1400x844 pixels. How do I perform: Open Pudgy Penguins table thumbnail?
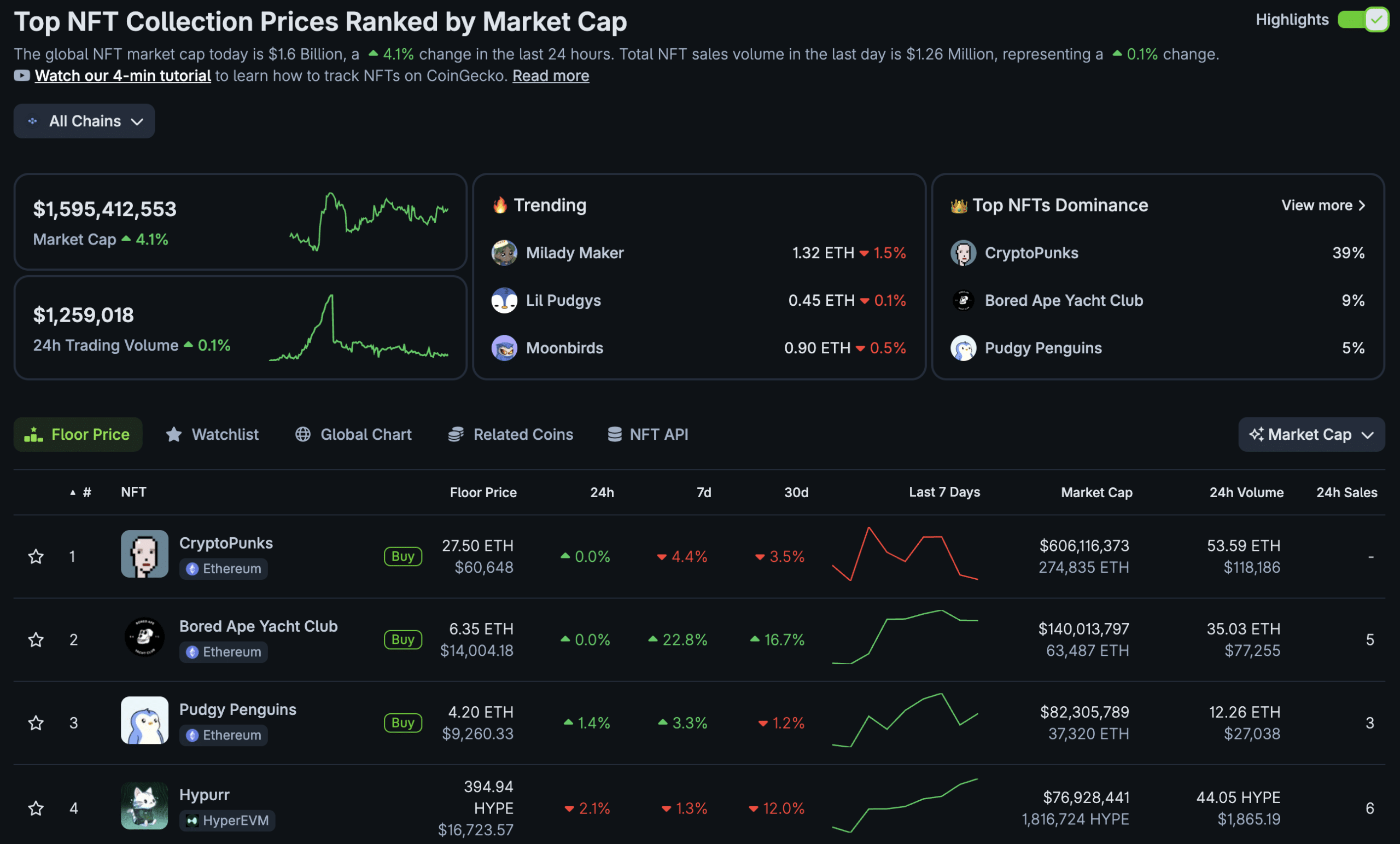point(144,721)
